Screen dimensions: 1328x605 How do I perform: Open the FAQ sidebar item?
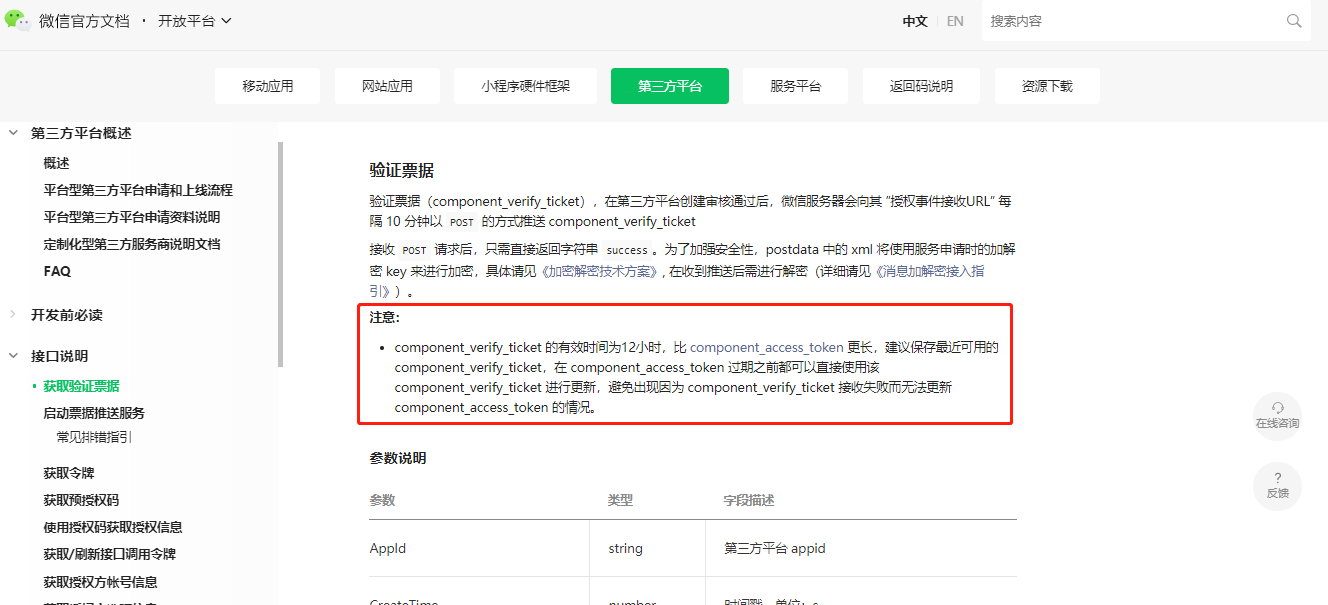57,271
